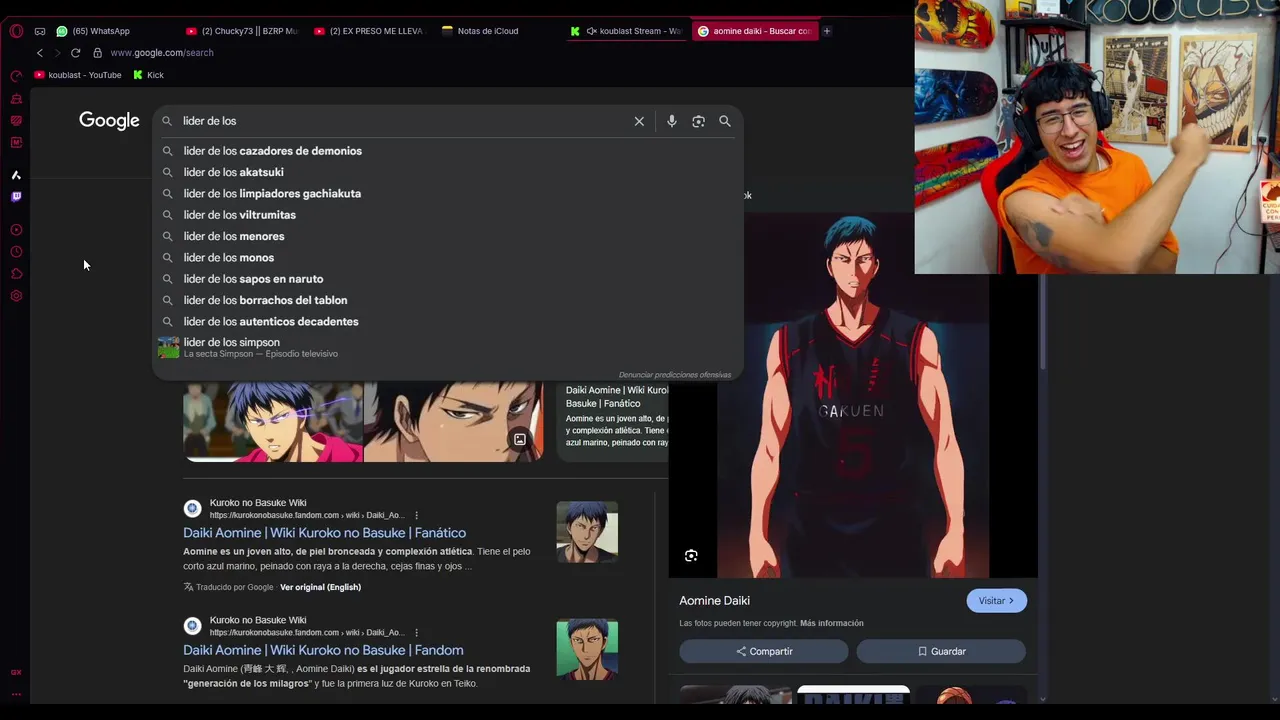Click image badge icon on carousel thumbnail
Viewport: 1280px width, 720px height.
click(x=520, y=439)
